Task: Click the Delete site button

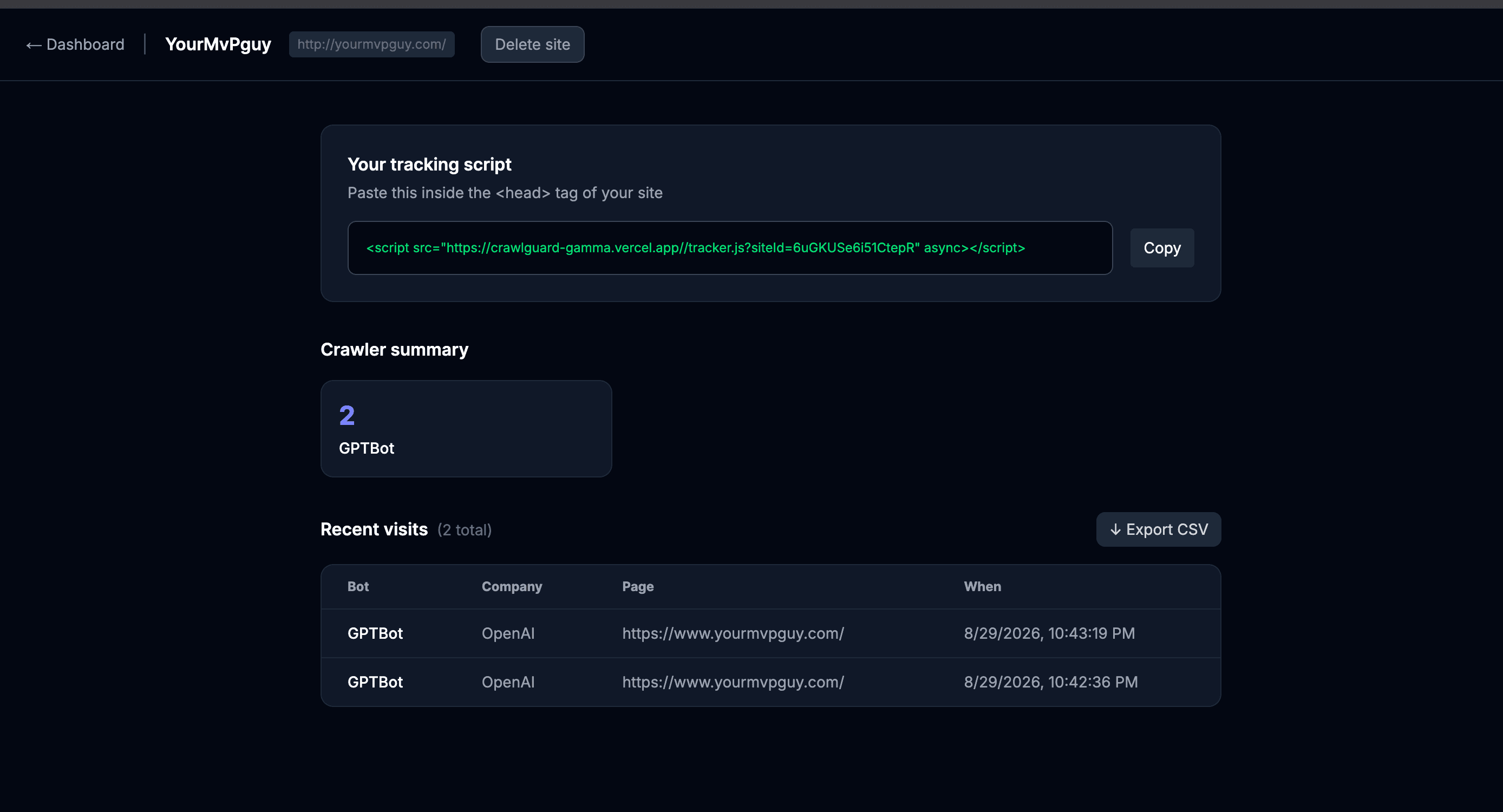Action: pyautogui.click(x=532, y=44)
